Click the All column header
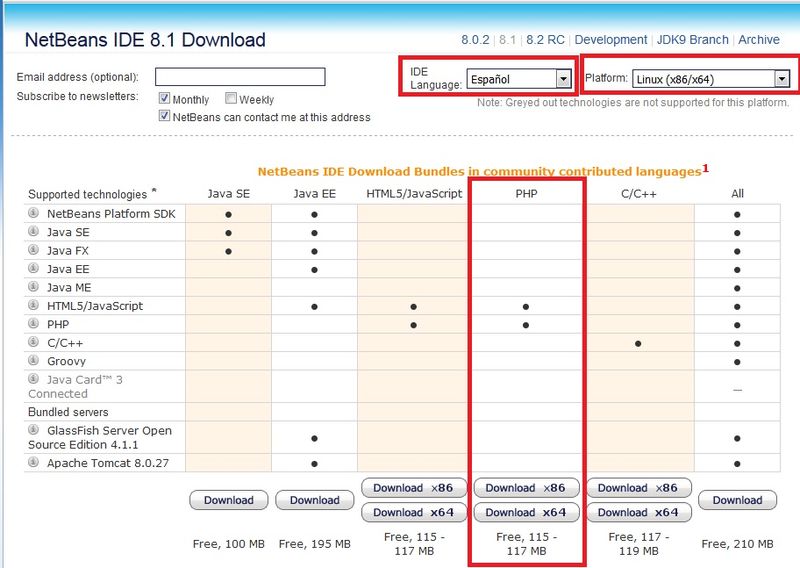Viewport: 800px width, 568px height. click(x=737, y=193)
